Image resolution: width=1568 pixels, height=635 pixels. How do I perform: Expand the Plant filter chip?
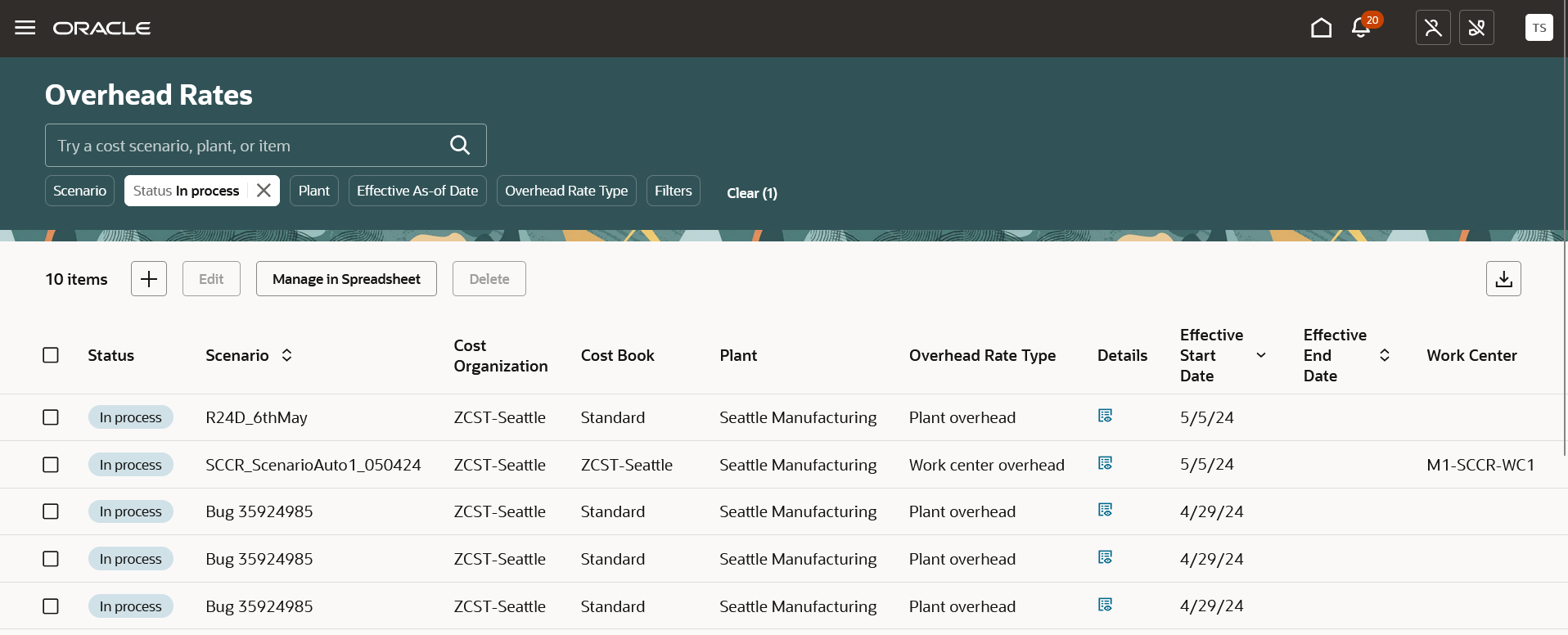314,191
